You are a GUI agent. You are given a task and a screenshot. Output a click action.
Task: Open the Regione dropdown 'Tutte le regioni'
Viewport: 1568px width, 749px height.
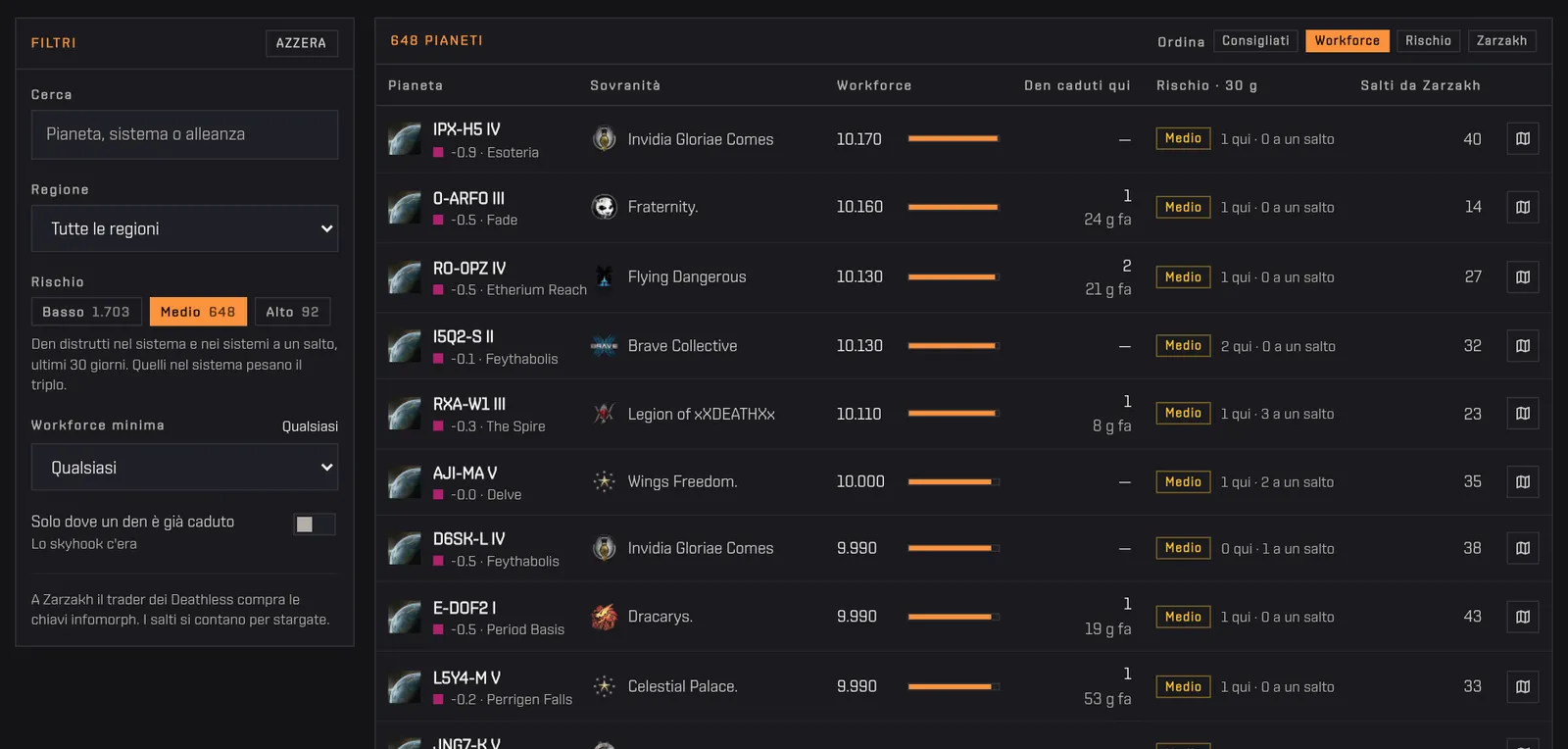pyautogui.click(x=184, y=228)
